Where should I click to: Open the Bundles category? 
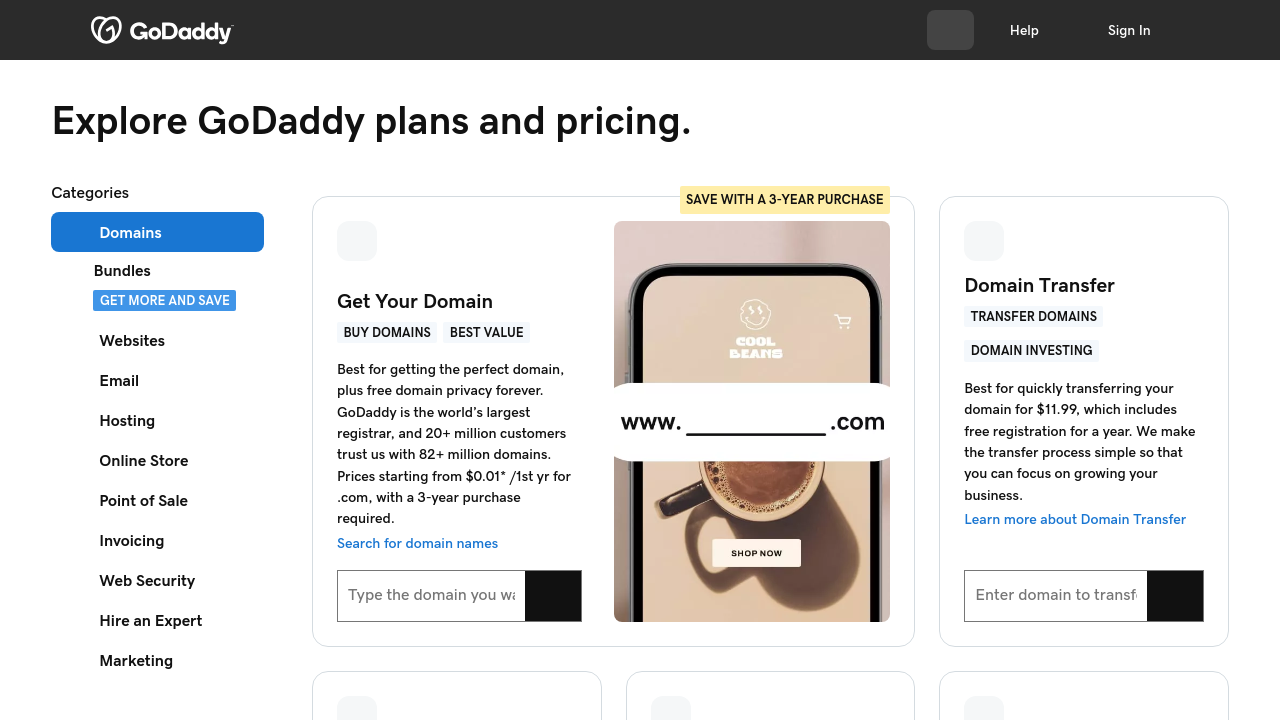122,271
